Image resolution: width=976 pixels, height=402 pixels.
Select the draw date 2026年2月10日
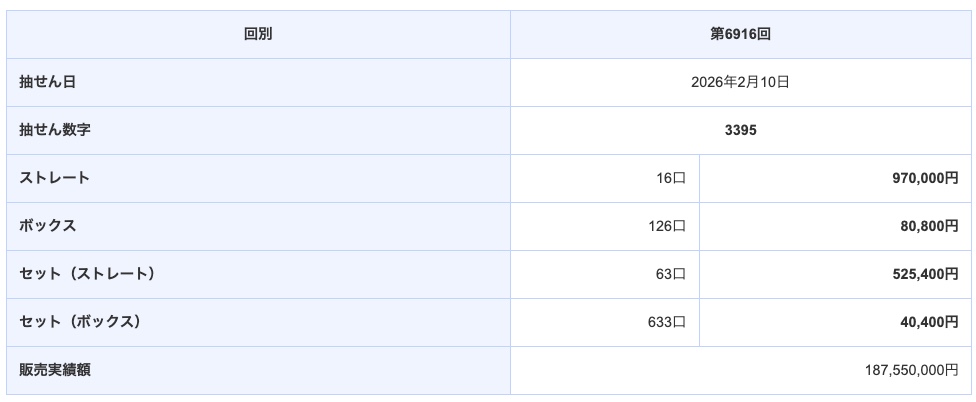point(740,82)
